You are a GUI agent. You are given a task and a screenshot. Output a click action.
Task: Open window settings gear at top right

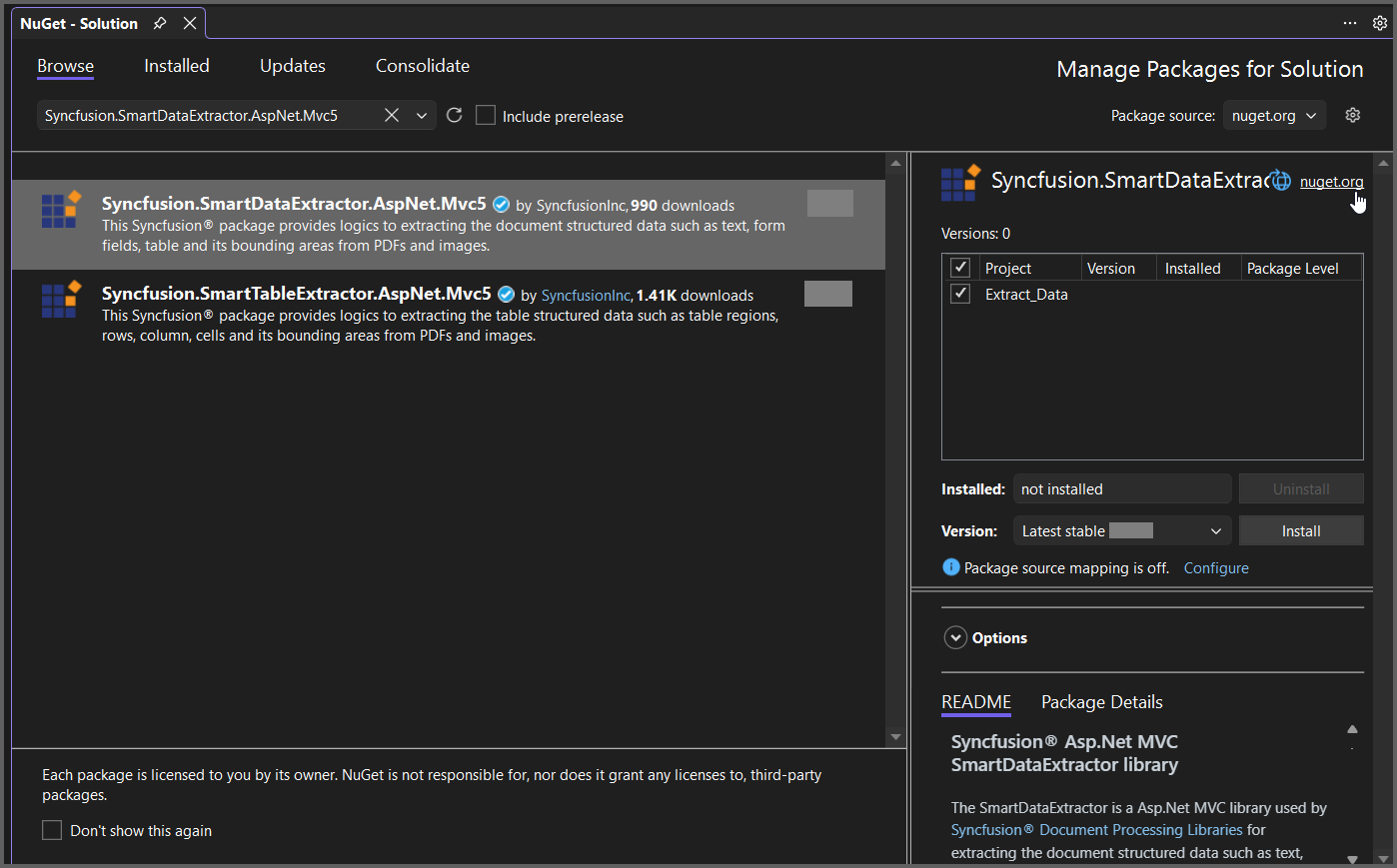[1380, 23]
